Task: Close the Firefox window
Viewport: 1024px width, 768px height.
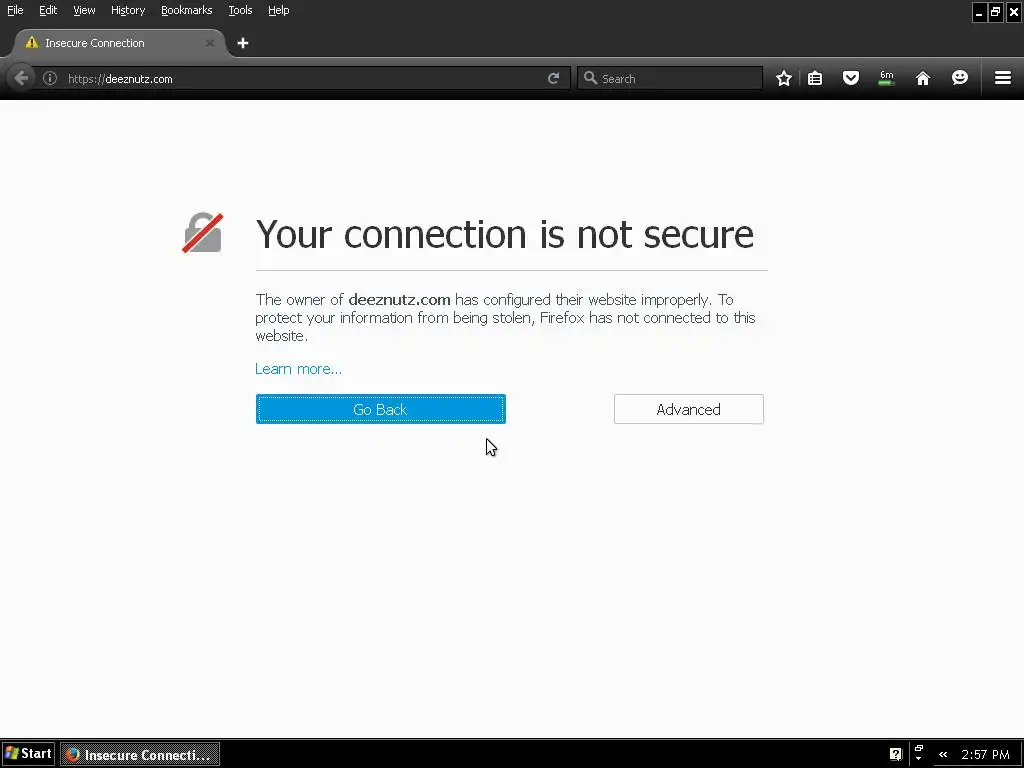Action: (1014, 12)
